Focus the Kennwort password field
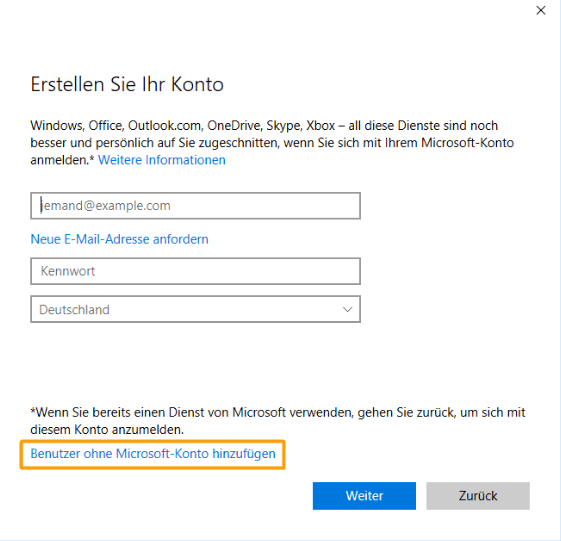 [x=195, y=271]
